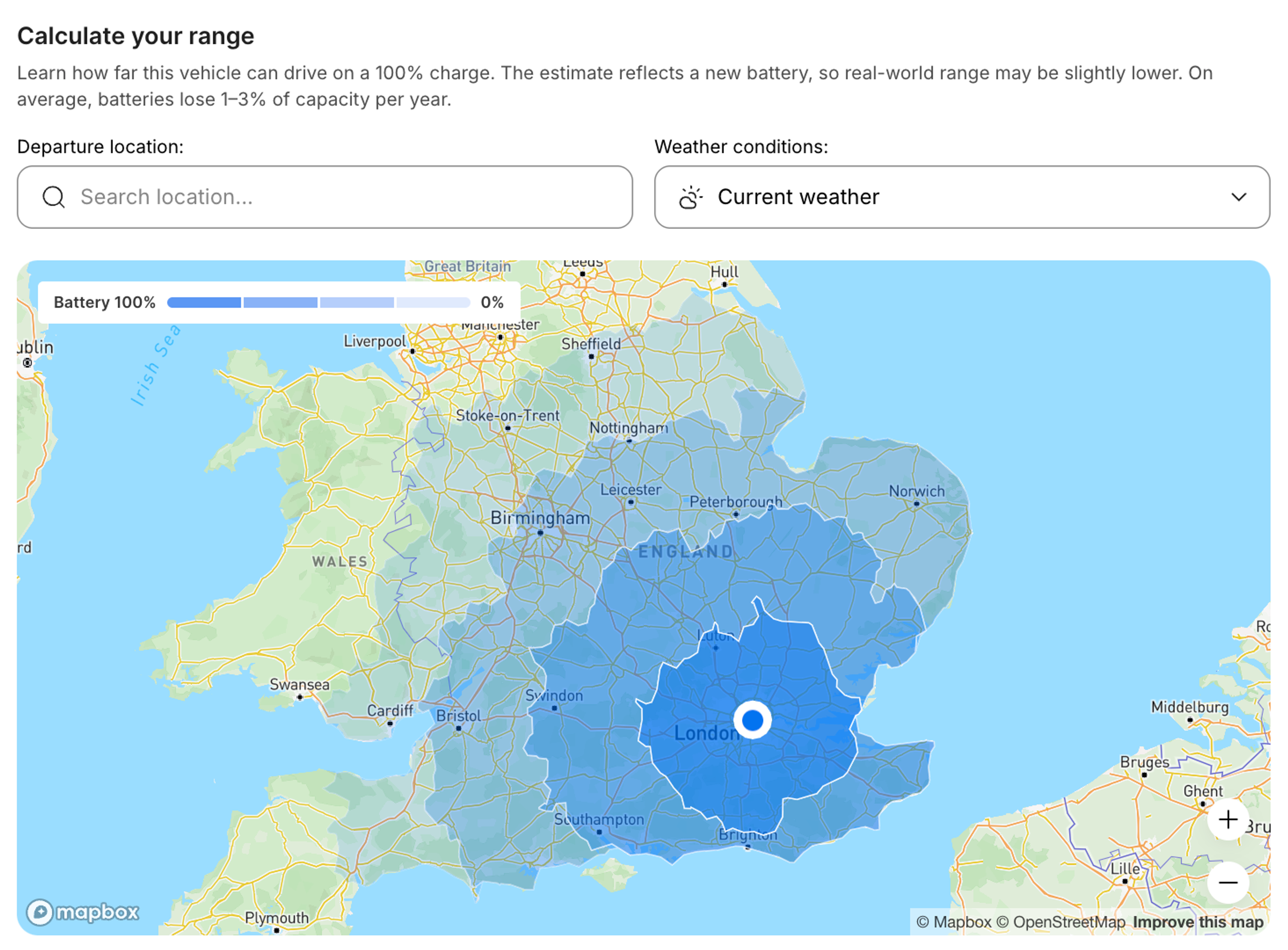Open the Current weather dropdown
Image resolution: width=1288 pixels, height=950 pixels.
(962, 197)
